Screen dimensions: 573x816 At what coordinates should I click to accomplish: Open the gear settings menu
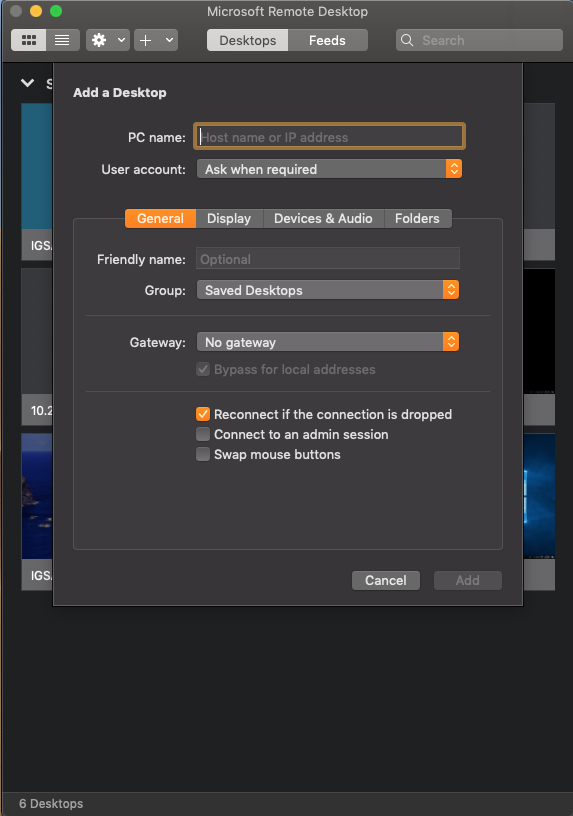pyautogui.click(x=99, y=40)
